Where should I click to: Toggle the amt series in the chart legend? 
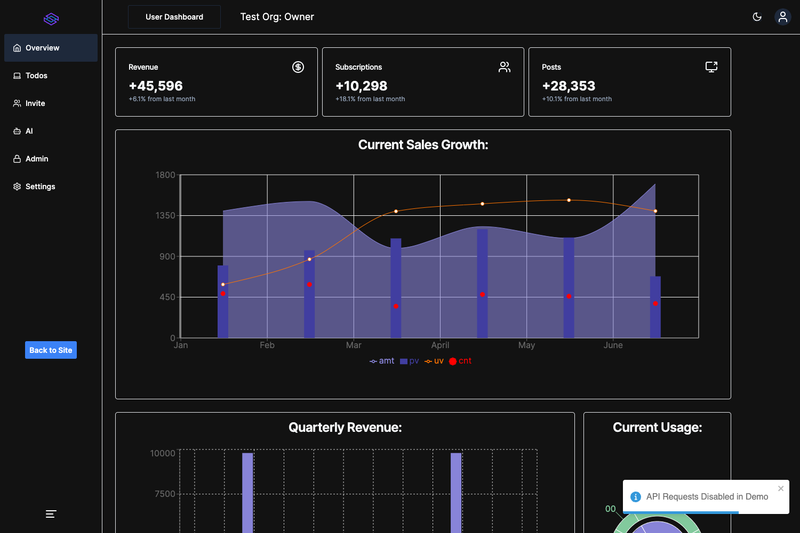click(382, 361)
